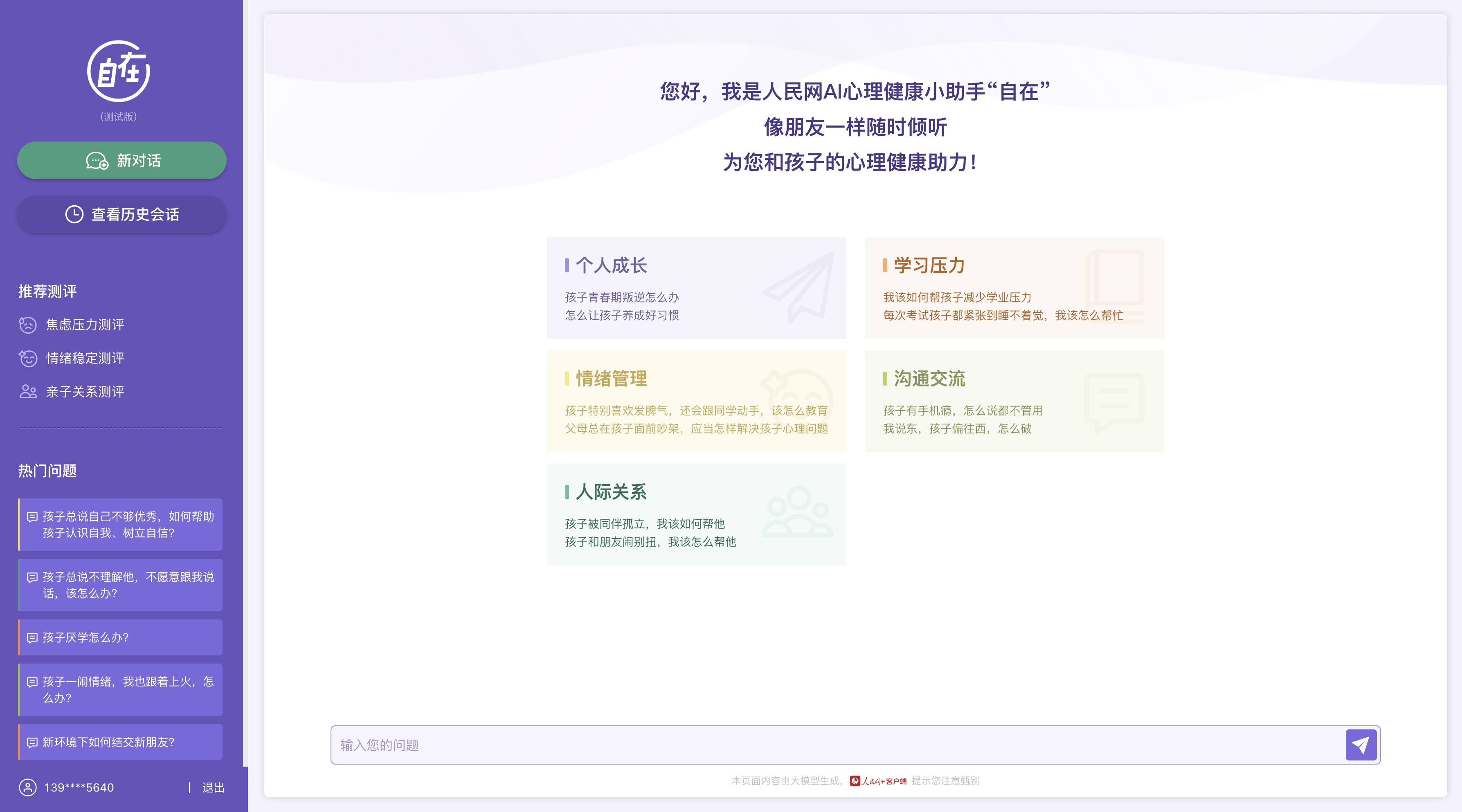The width and height of the screenshot is (1462, 812).
Task: Click the question 孩子青春期叛逆怎么办
Action: pos(622,297)
